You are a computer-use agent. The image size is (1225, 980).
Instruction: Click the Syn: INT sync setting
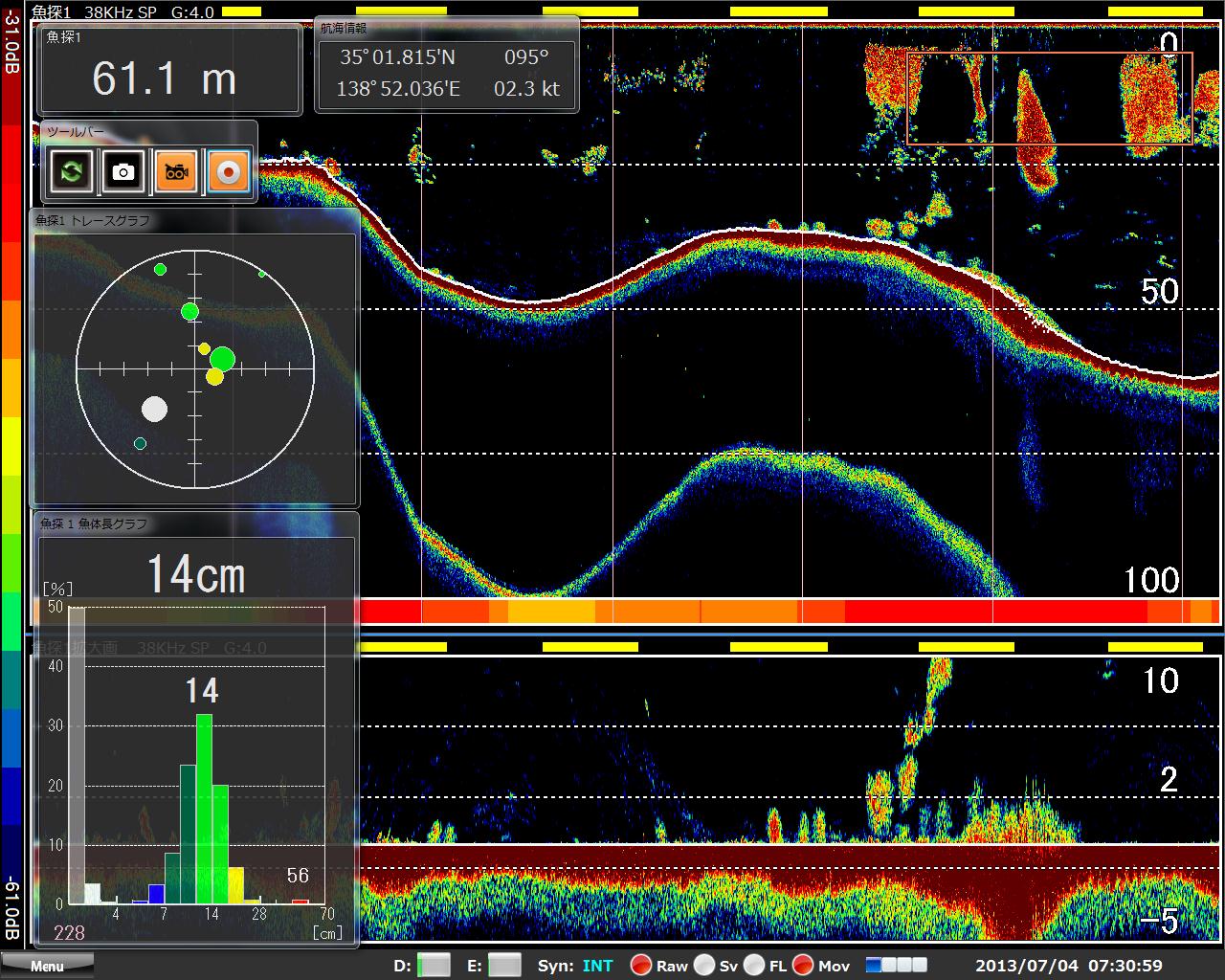[x=575, y=966]
